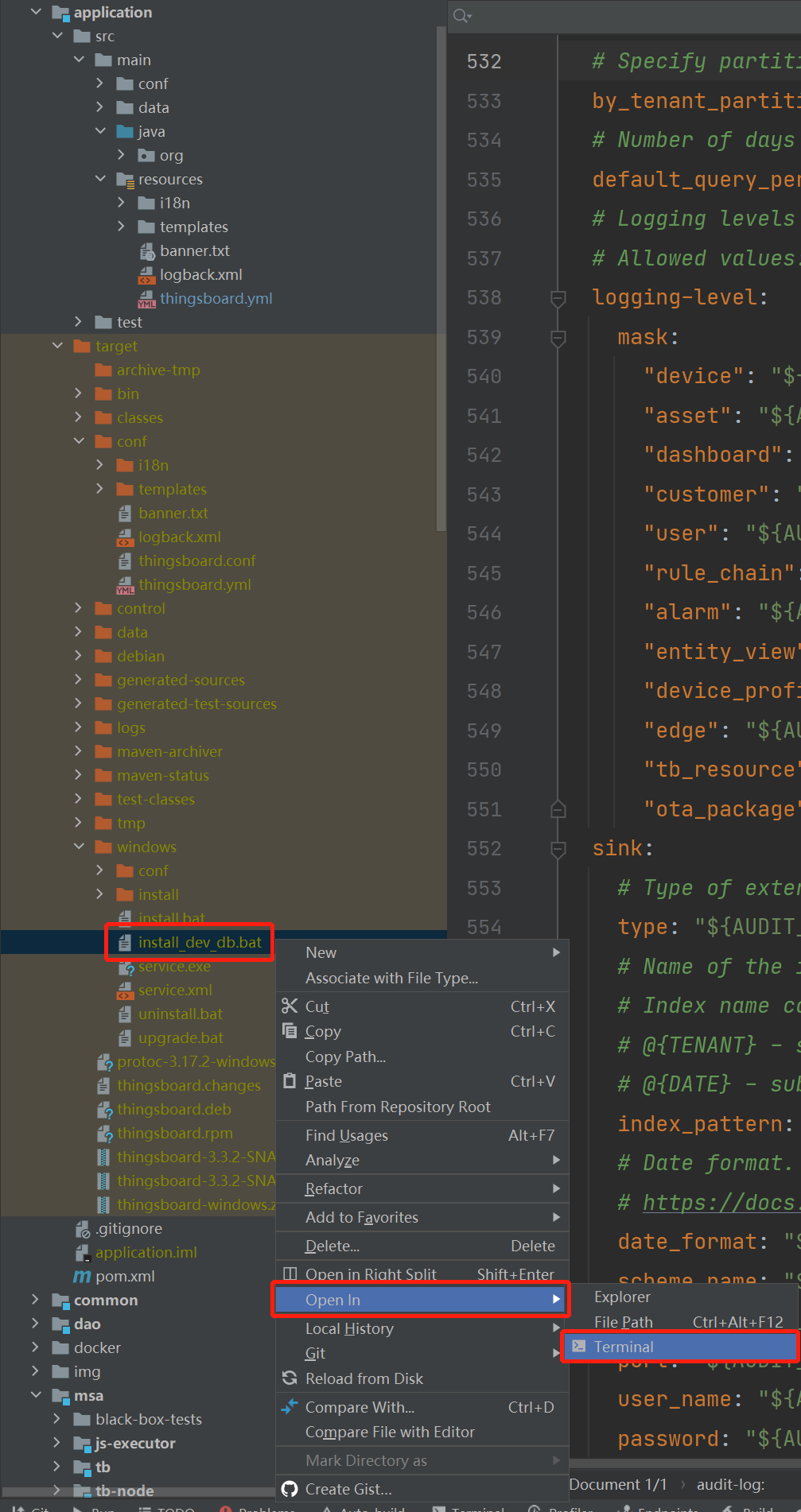Click the unknown-file icon beside service.exe

[125, 967]
